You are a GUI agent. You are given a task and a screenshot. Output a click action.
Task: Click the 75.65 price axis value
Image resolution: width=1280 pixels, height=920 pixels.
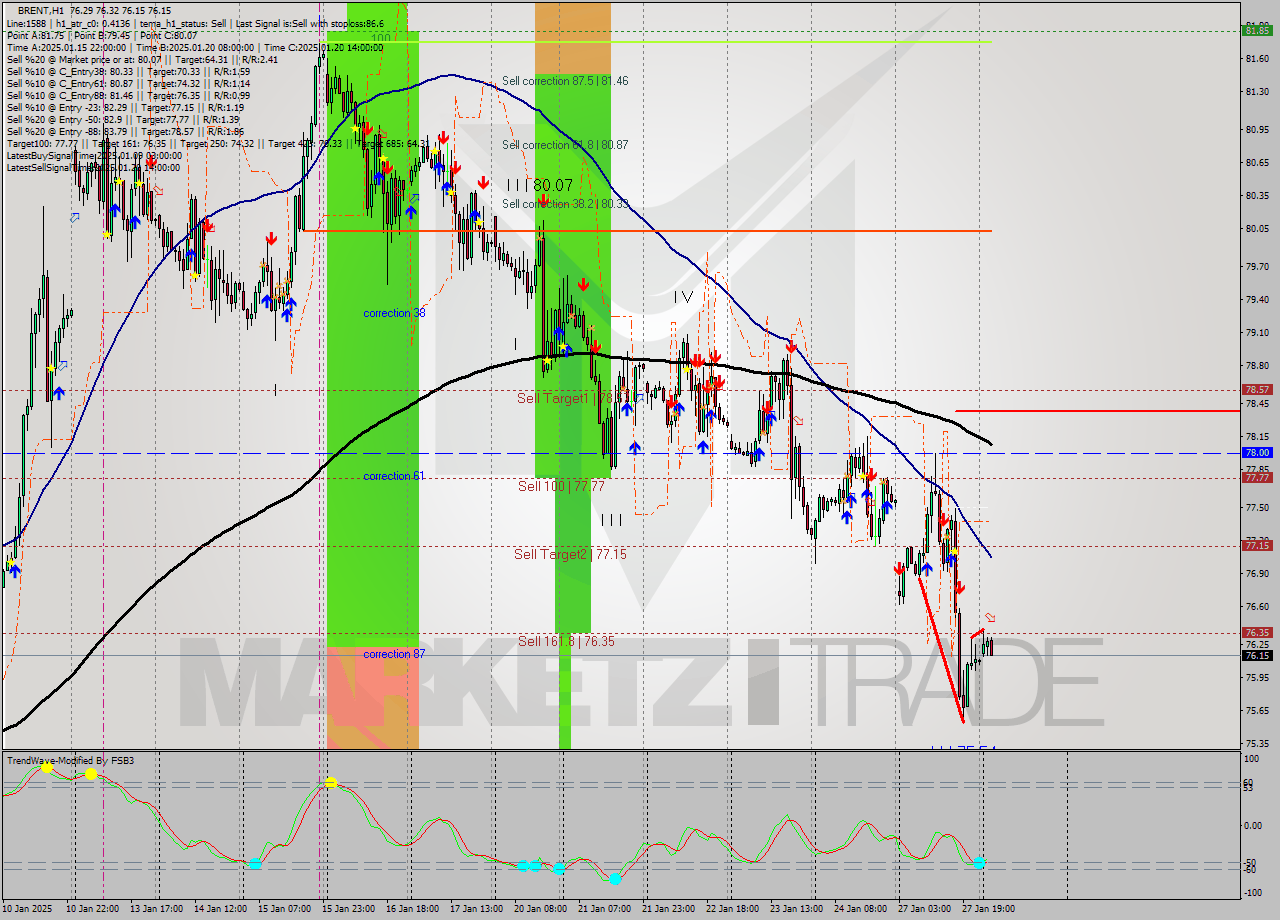click(x=1257, y=711)
